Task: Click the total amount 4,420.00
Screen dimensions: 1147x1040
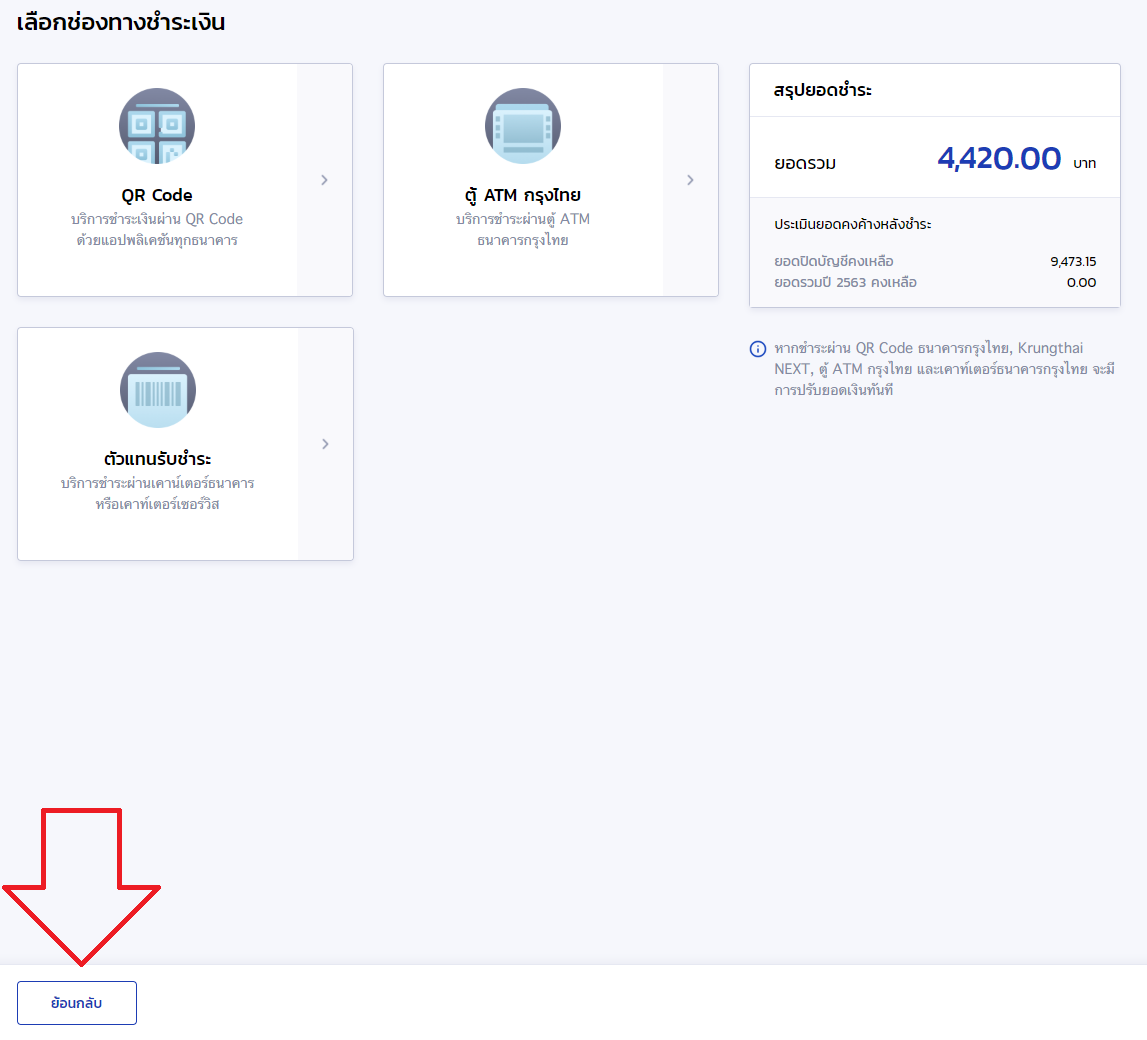Action: pos(998,159)
